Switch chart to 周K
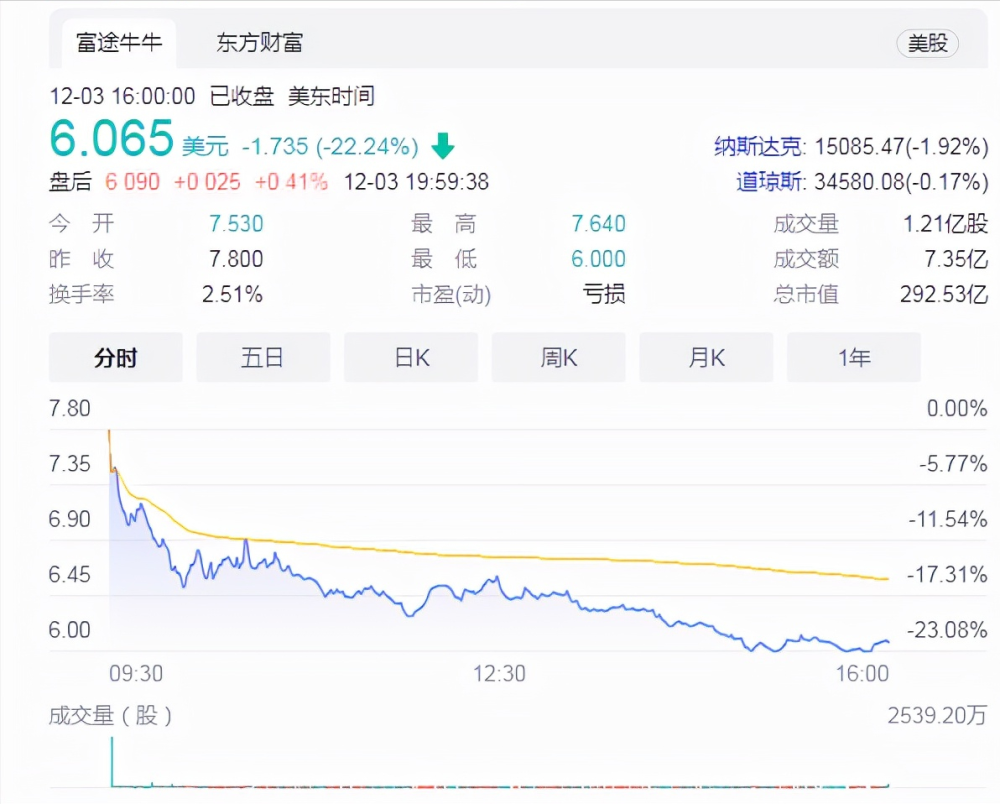Screen dimensions: 1000x804 tap(559, 358)
